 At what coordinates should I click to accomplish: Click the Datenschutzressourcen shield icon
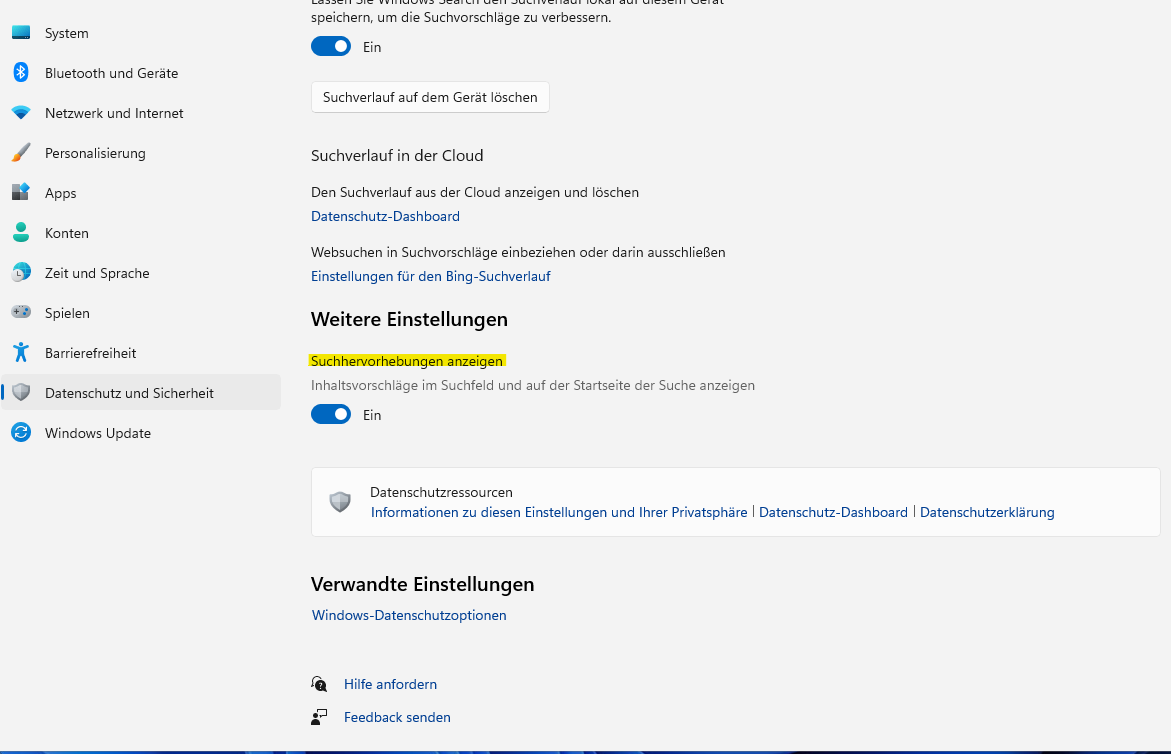[340, 501]
